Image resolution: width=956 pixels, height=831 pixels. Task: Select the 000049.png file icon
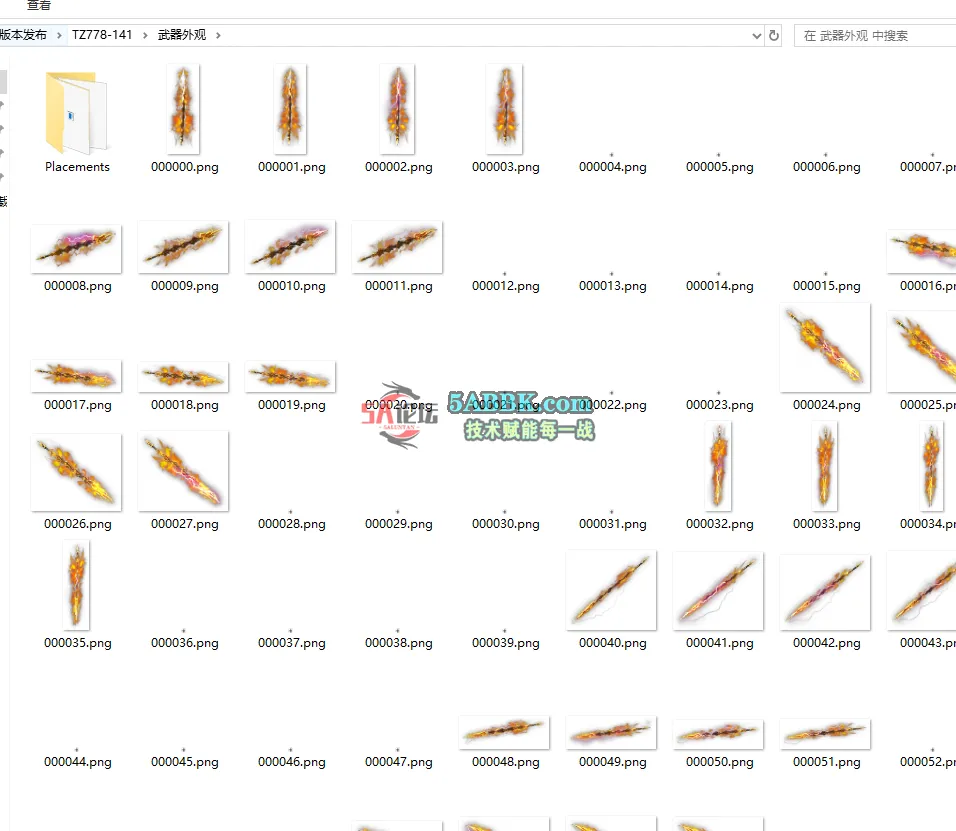coord(611,733)
